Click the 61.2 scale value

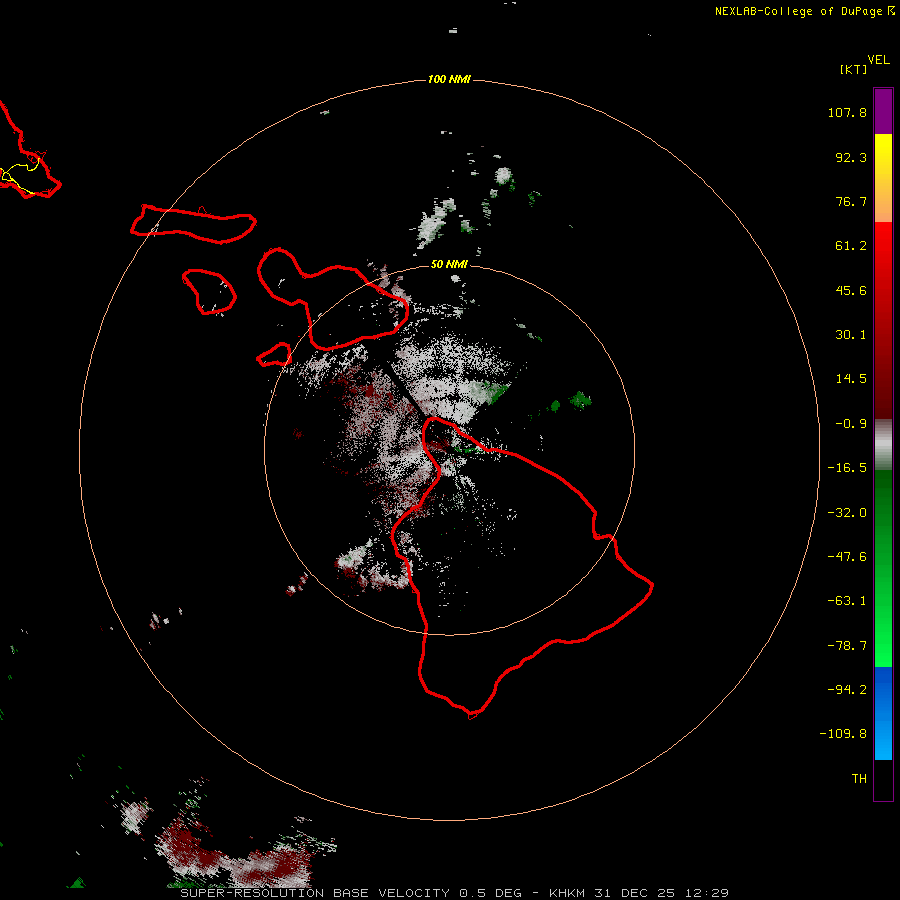click(x=851, y=246)
